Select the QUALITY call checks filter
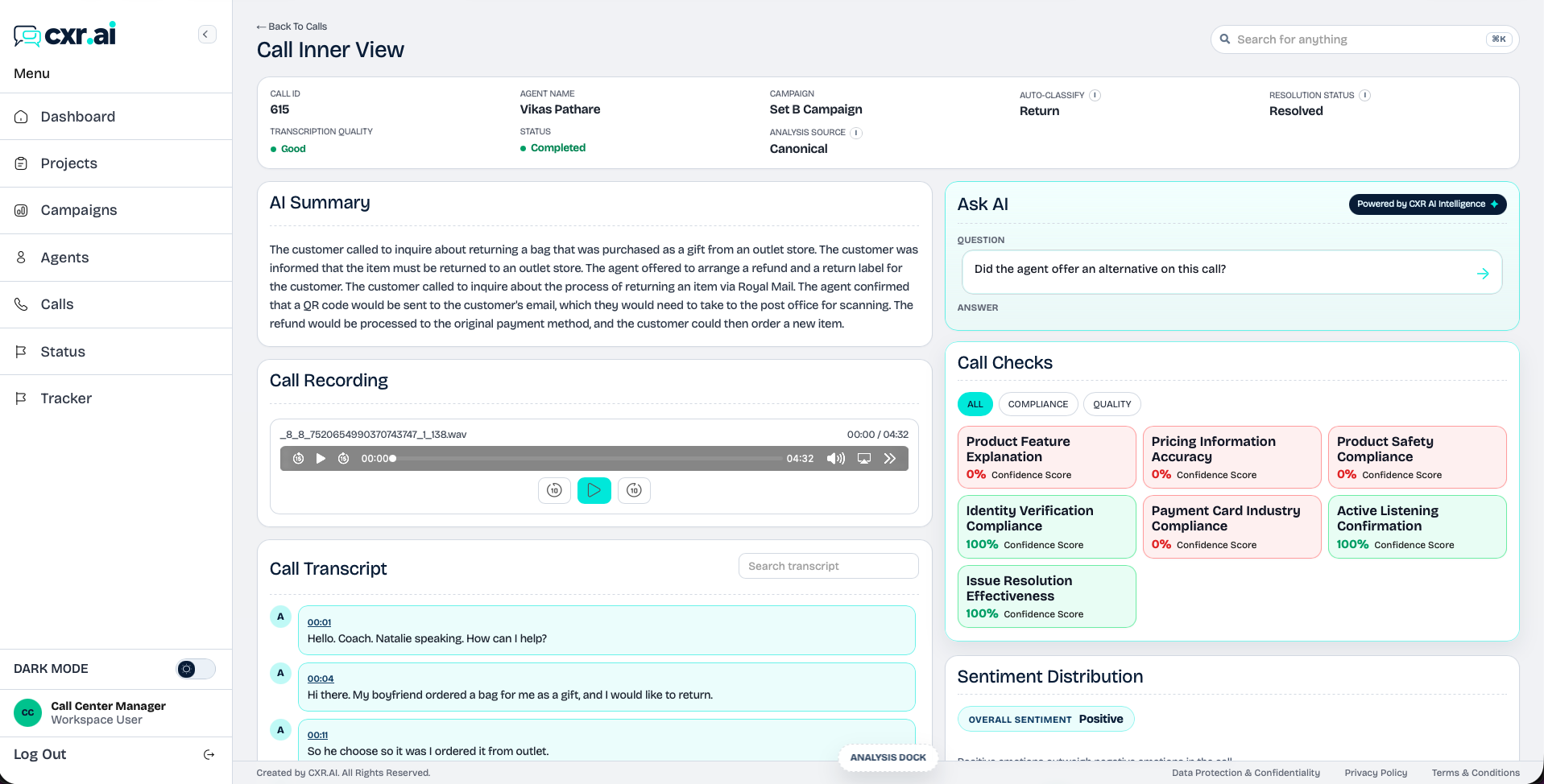Viewport: 1544px width, 784px height. click(1111, 404)
